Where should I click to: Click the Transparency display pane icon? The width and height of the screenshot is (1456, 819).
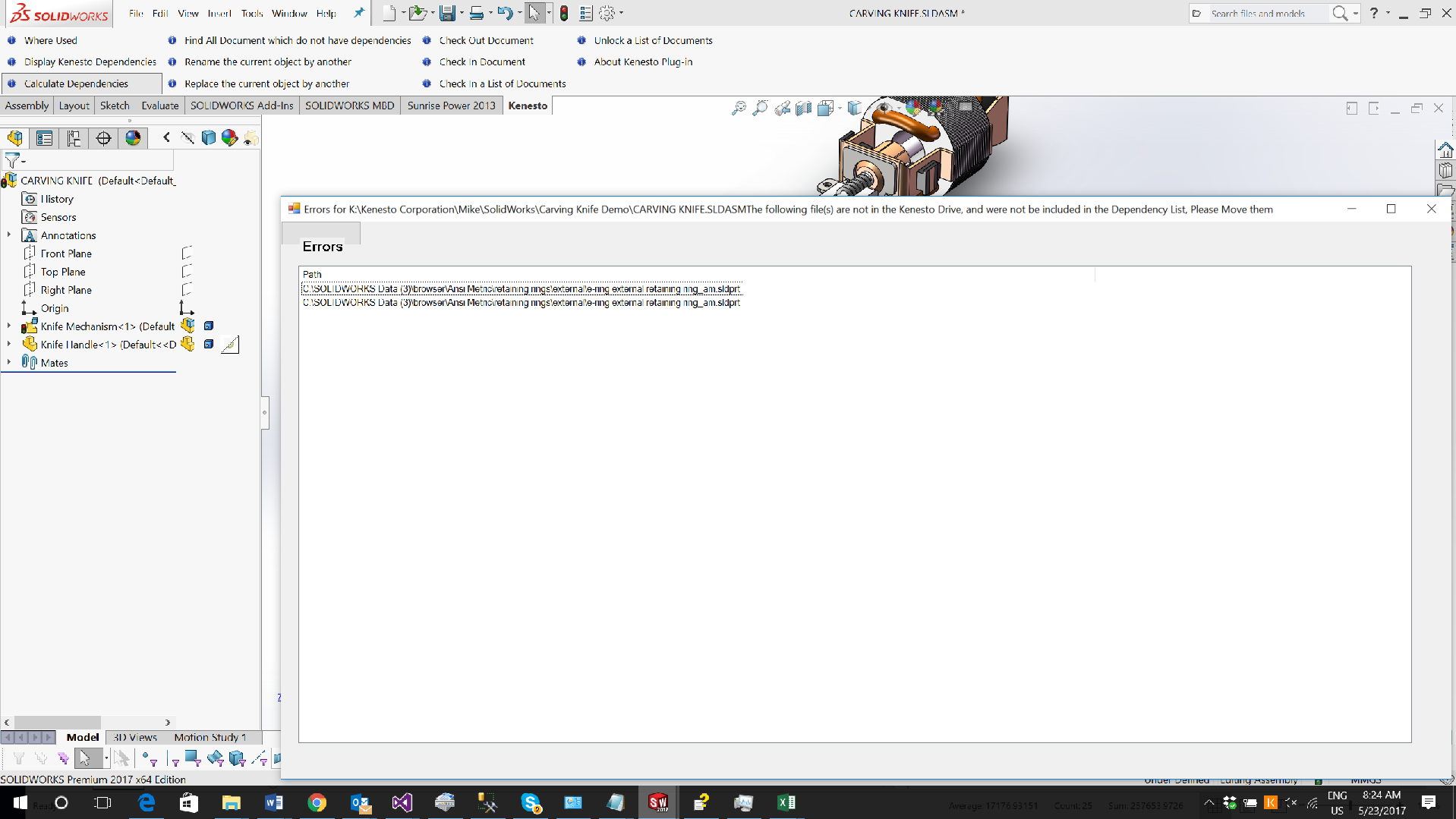pyautogui.click(x=251, y=138)
